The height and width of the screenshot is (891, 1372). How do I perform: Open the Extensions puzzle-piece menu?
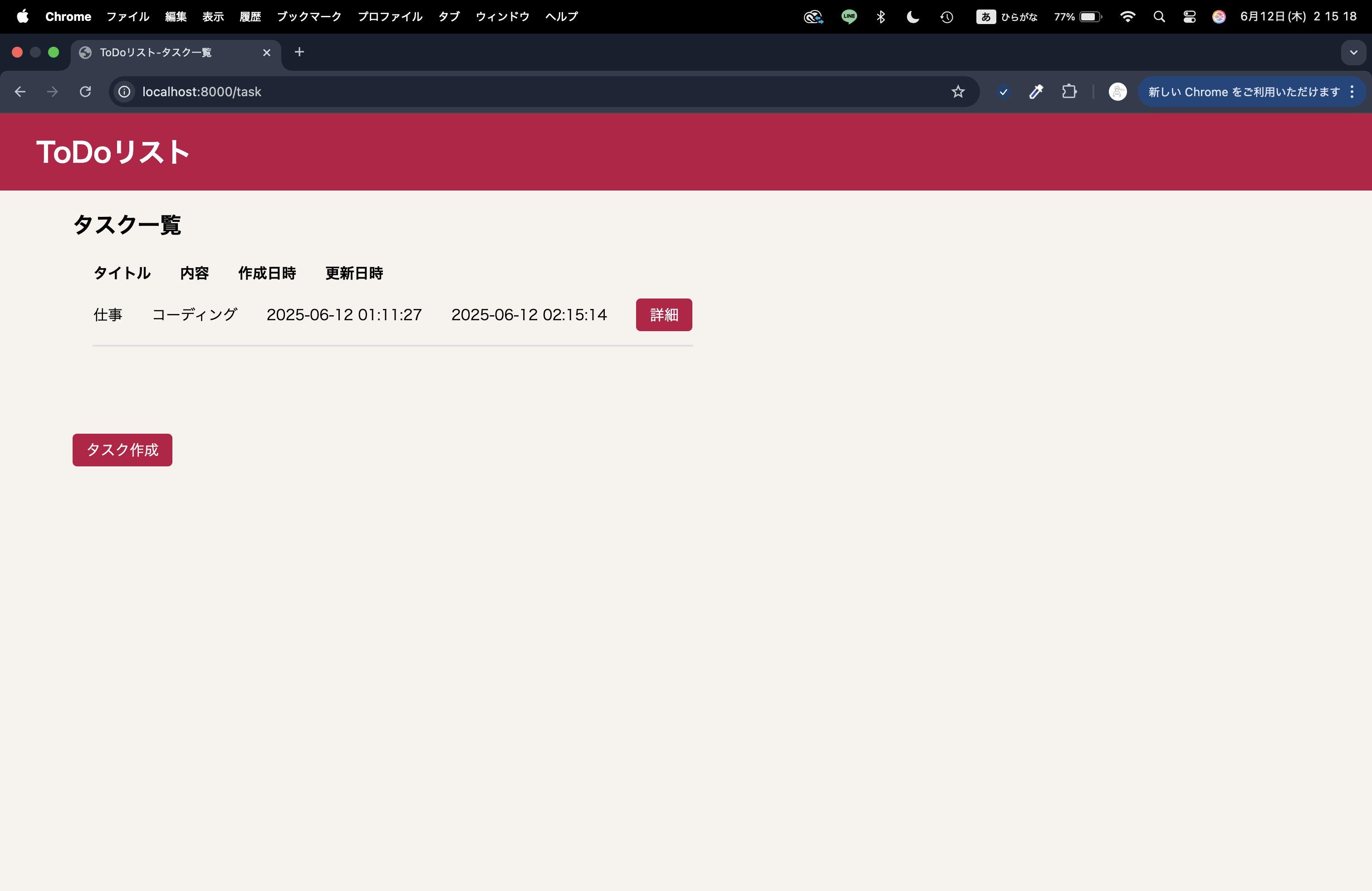1069,92
